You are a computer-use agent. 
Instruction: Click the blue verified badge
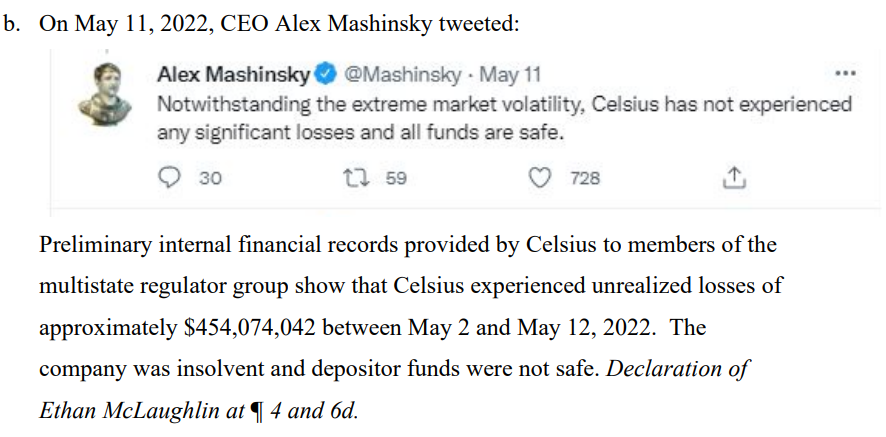pyautogui.click(x=327, y=74)
